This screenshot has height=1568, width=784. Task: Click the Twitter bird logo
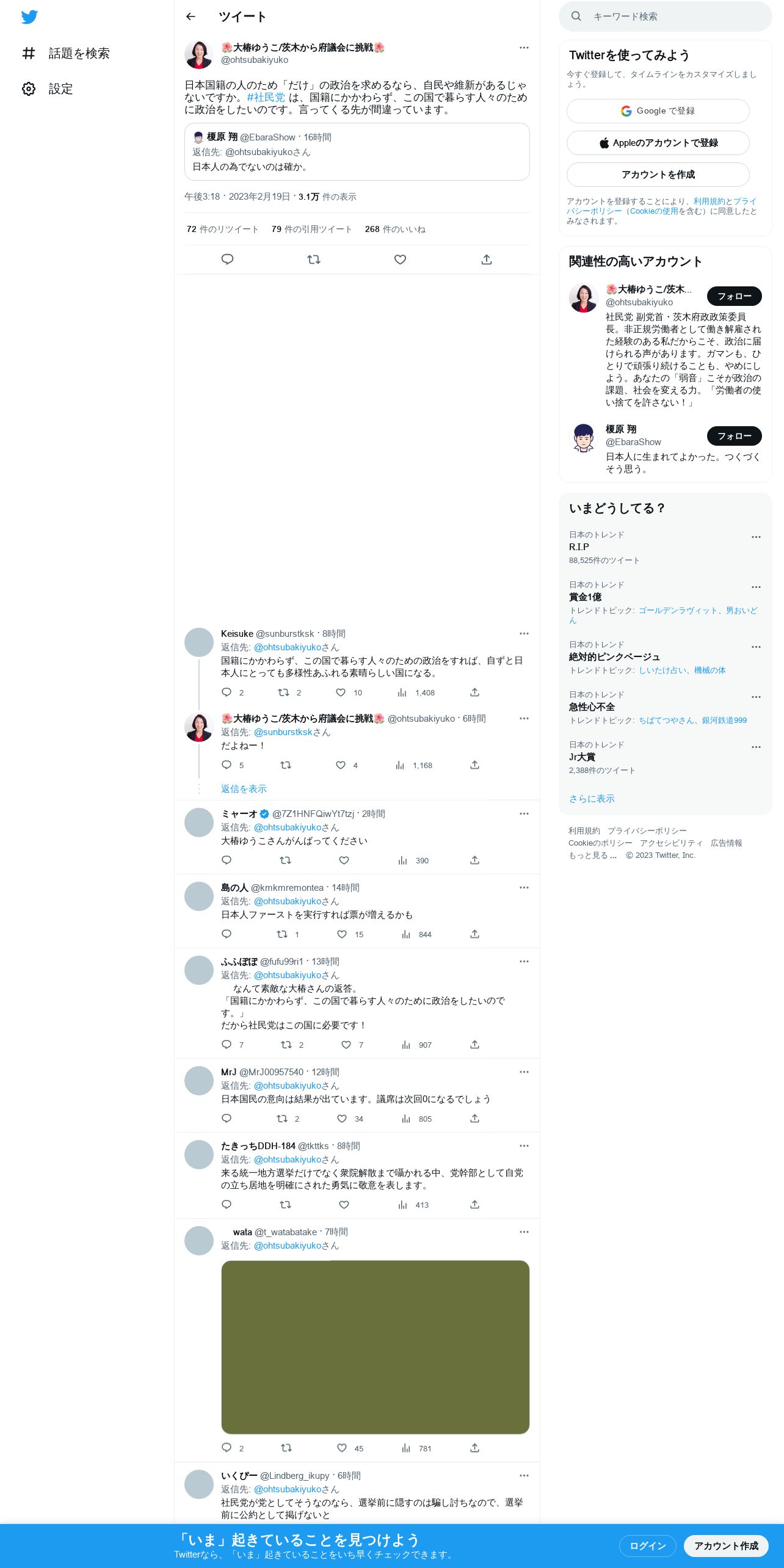[x=29, y=17]
